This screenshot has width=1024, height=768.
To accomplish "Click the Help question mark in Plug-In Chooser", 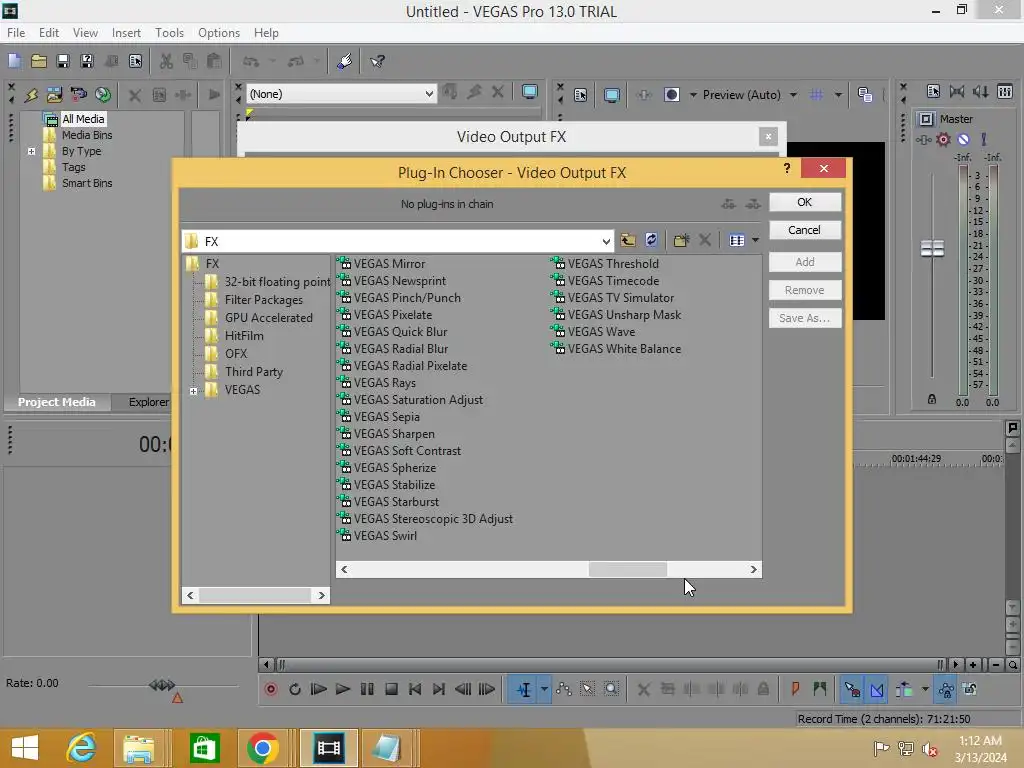I will pos(787,168).
